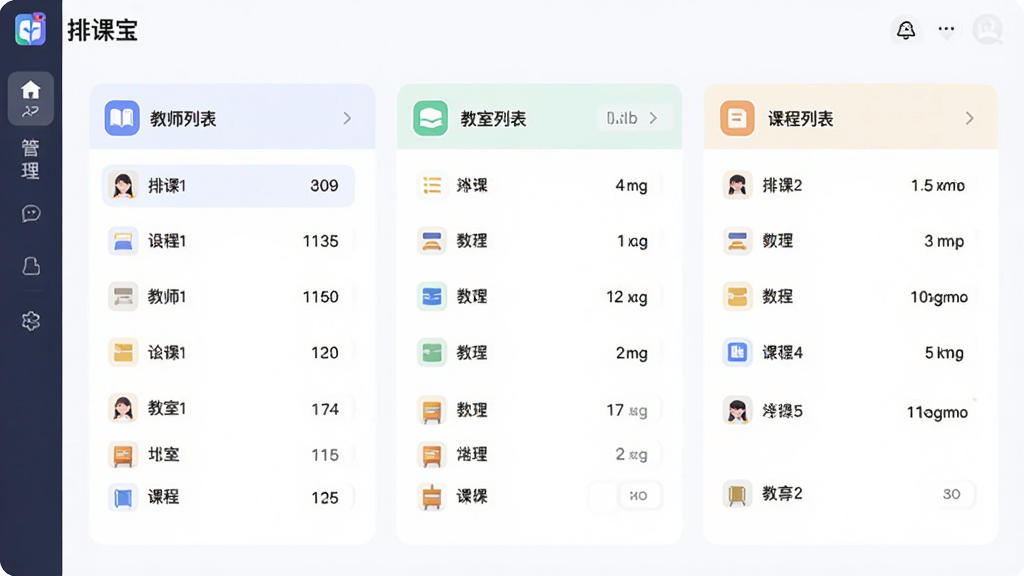
Task: Select the 排课1 label in the teacher list
Action: coord(167,186)
